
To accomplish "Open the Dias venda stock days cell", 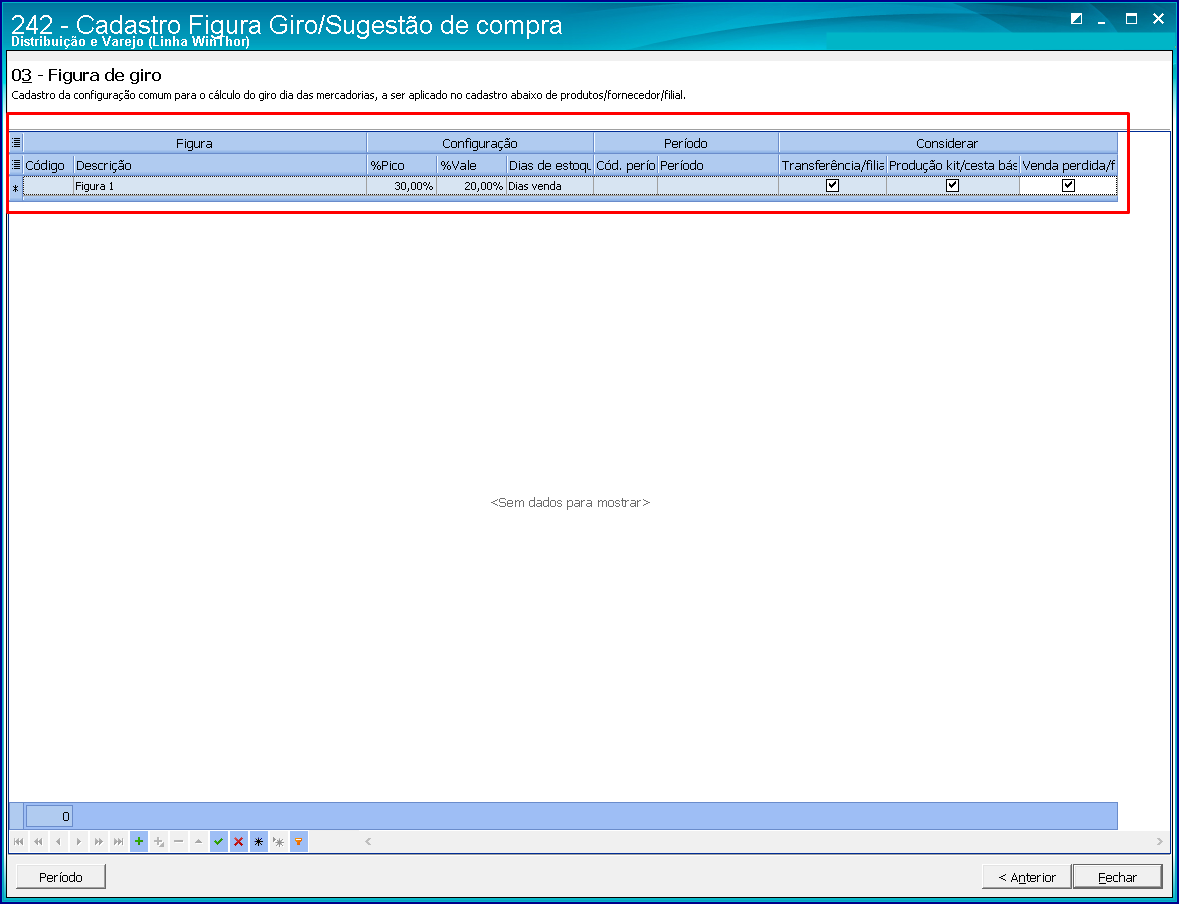I will 550,186.
